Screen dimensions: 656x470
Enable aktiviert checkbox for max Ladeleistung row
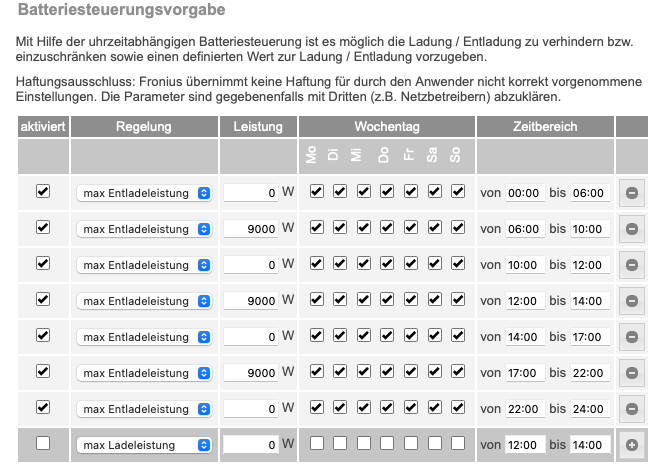tap(43, 443)
